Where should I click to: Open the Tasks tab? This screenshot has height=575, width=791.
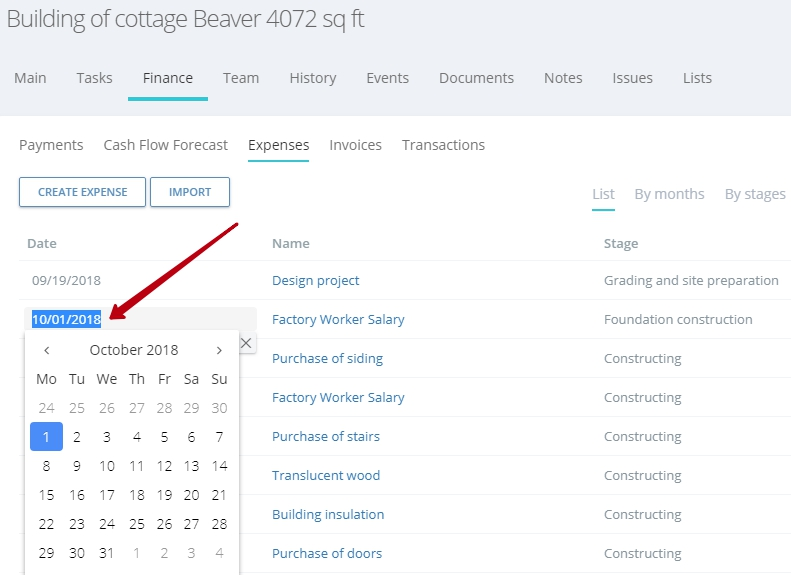click(x=94, y=78)
